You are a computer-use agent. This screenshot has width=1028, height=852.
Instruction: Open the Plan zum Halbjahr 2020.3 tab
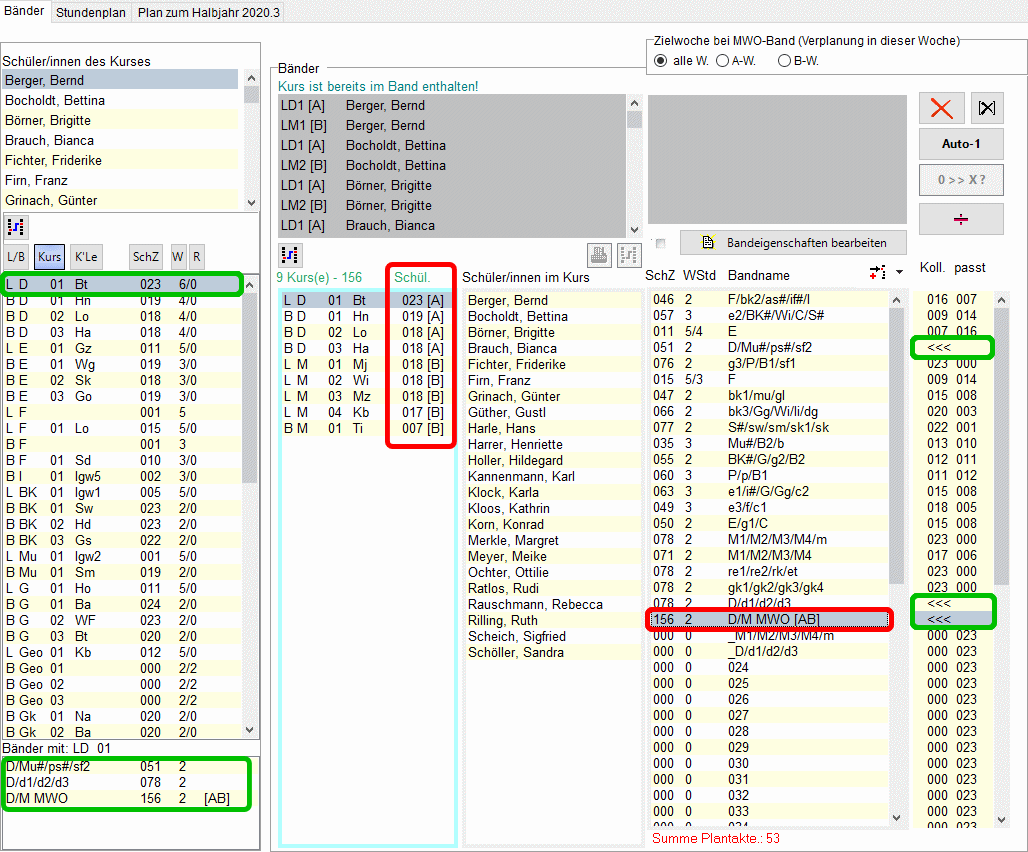209,12
